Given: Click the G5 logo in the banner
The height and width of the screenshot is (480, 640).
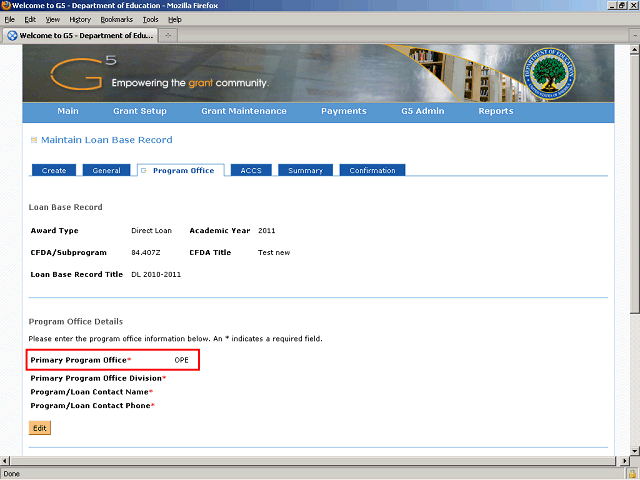Looking at the screenshot, I should (x=83, y=73).
